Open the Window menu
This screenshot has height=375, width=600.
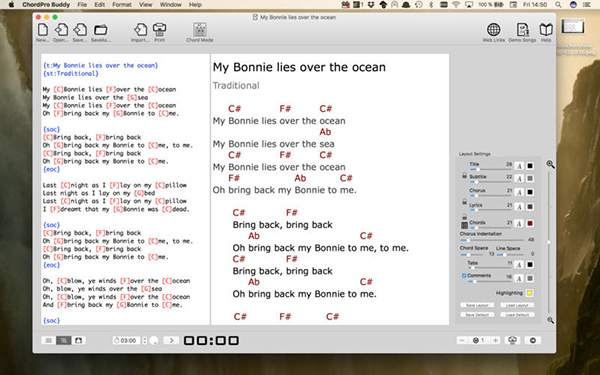point(170,5)
